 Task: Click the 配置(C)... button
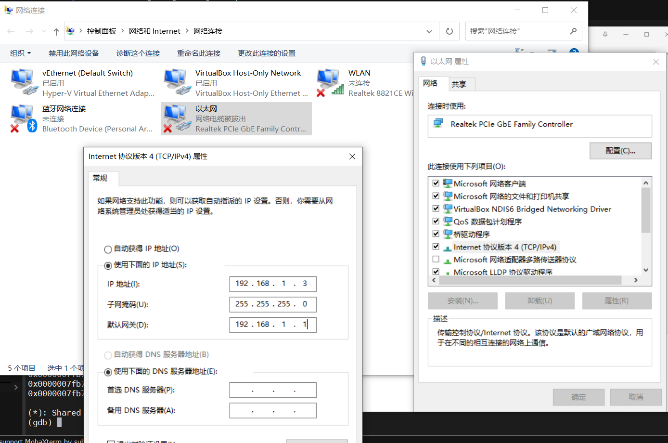coord(620,151)
